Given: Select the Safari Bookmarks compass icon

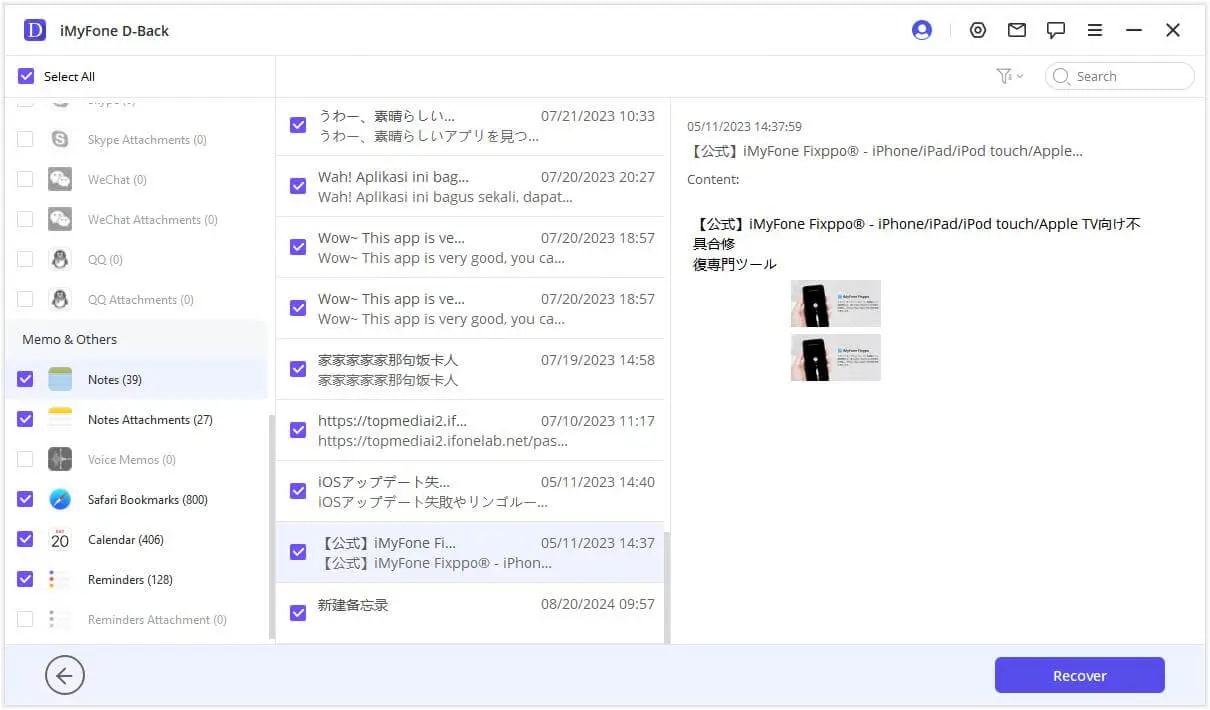Looking at the screenshot, I should click(x=60, y=499).
